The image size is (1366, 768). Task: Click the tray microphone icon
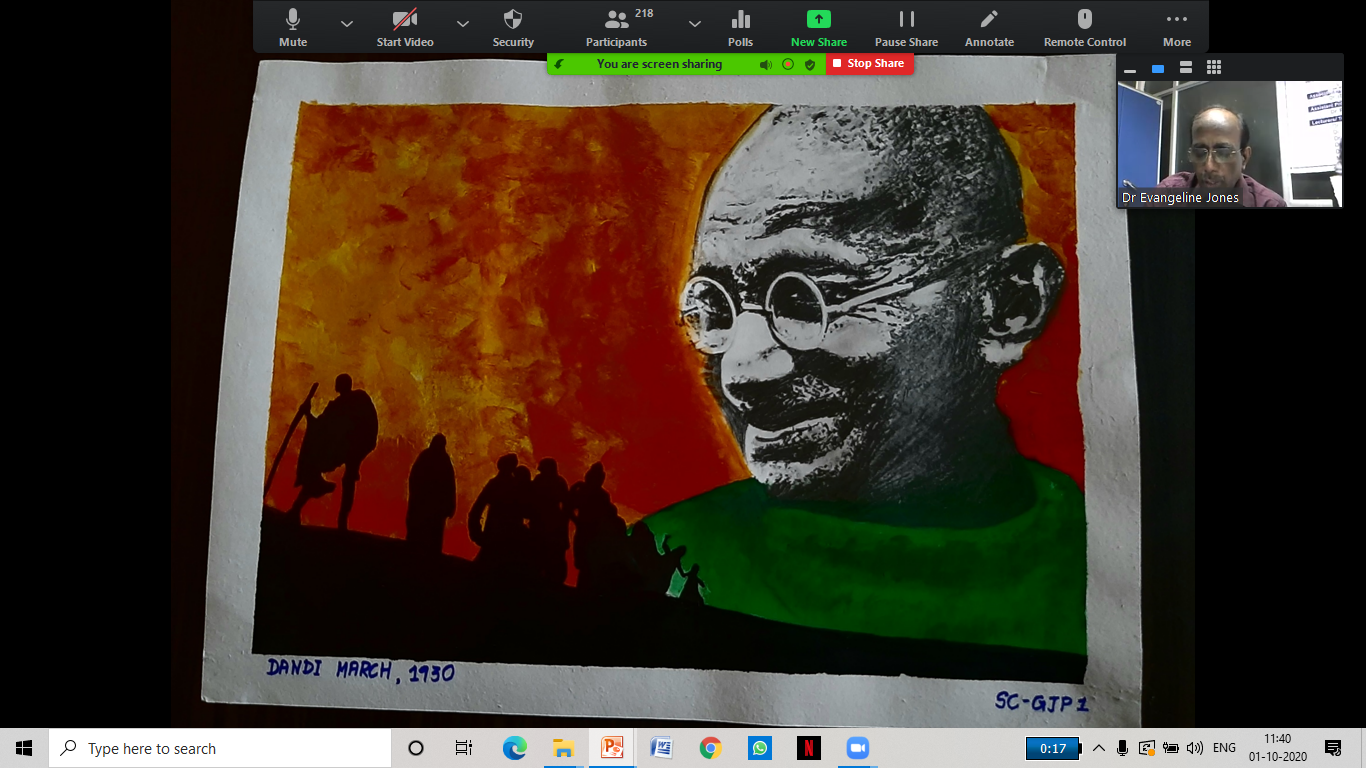1123,748
